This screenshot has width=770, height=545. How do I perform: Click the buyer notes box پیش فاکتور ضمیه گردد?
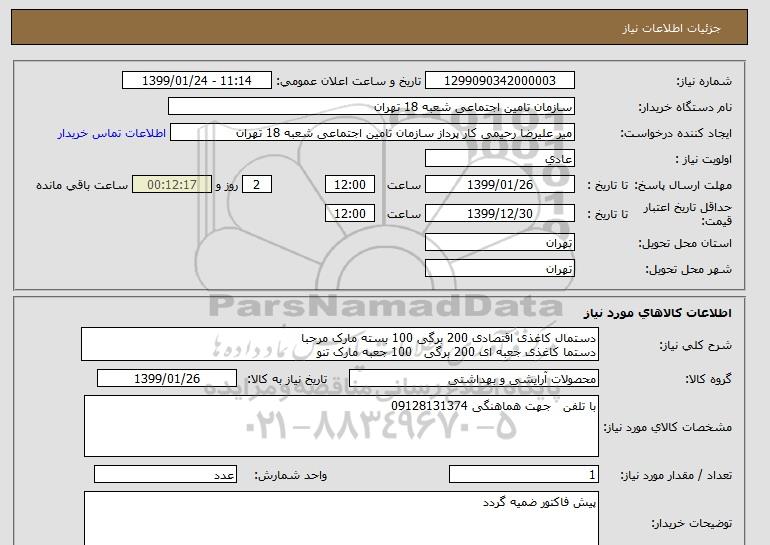[x=341, y=518]
